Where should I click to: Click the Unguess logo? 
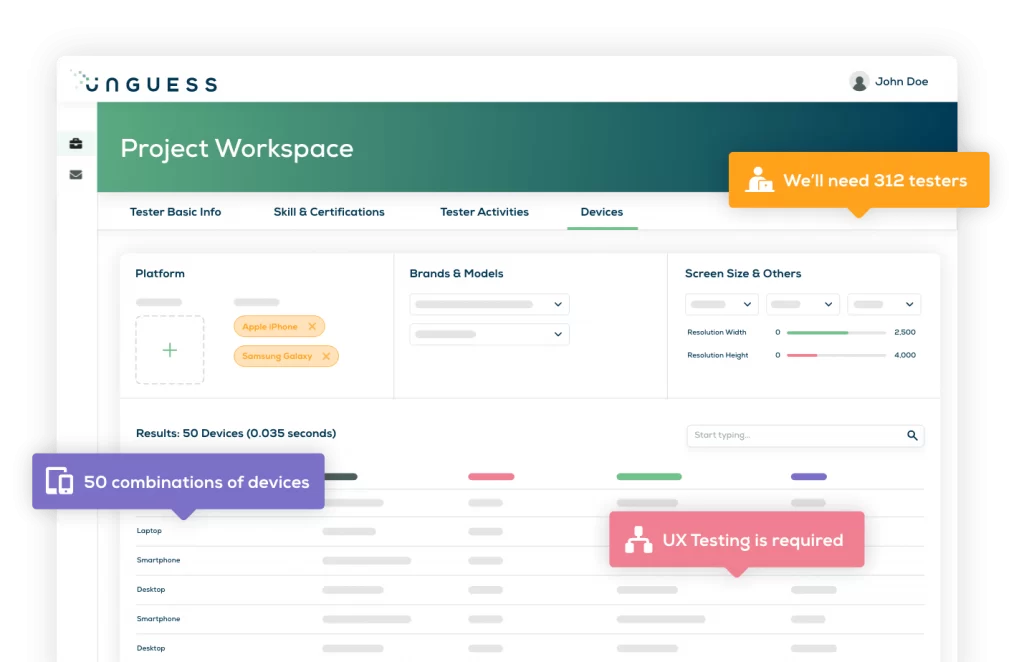coord(145,82)
